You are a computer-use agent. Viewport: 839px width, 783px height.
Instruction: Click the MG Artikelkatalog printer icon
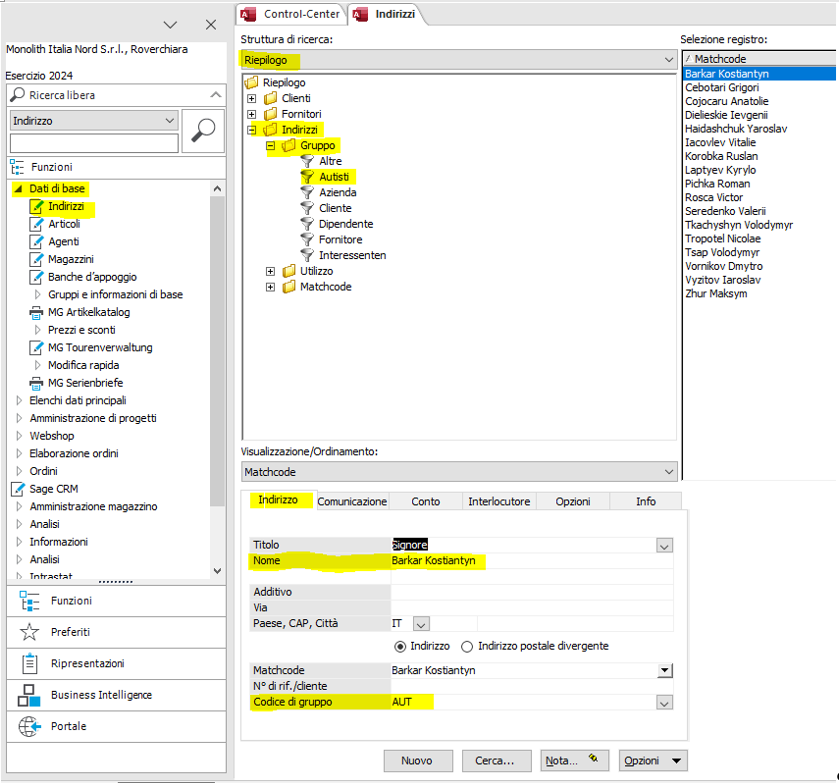point(37,312)
